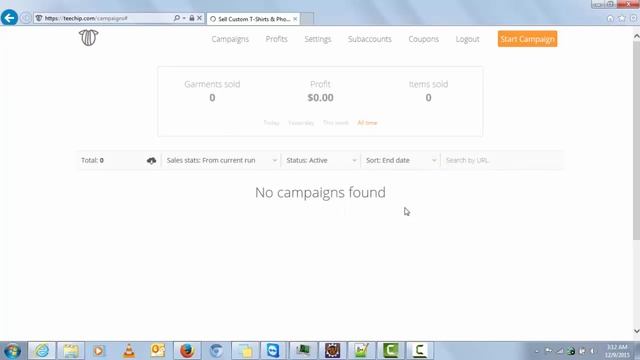Click the TeeChip logo icon
The height and width of the screenshot is (360, 640).
[x=89, y=38]
